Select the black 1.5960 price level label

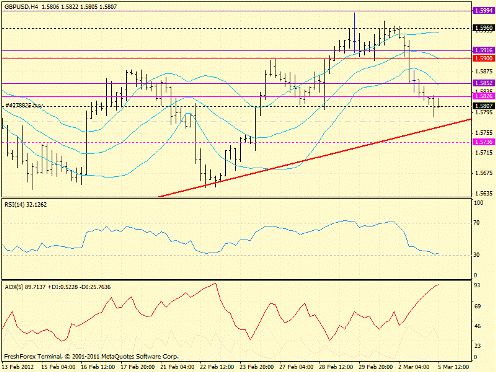click(x=484, y=28)
